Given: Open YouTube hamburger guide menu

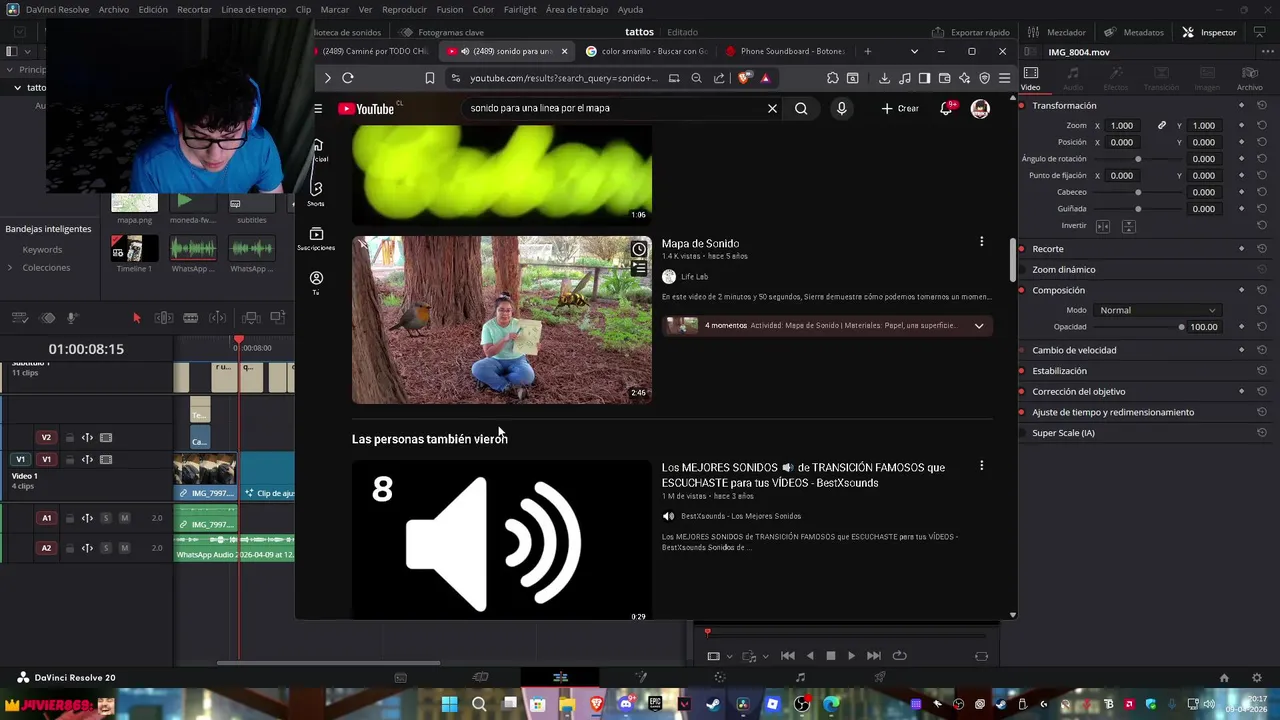Looking at the screenshot, I should coord(318,108).
